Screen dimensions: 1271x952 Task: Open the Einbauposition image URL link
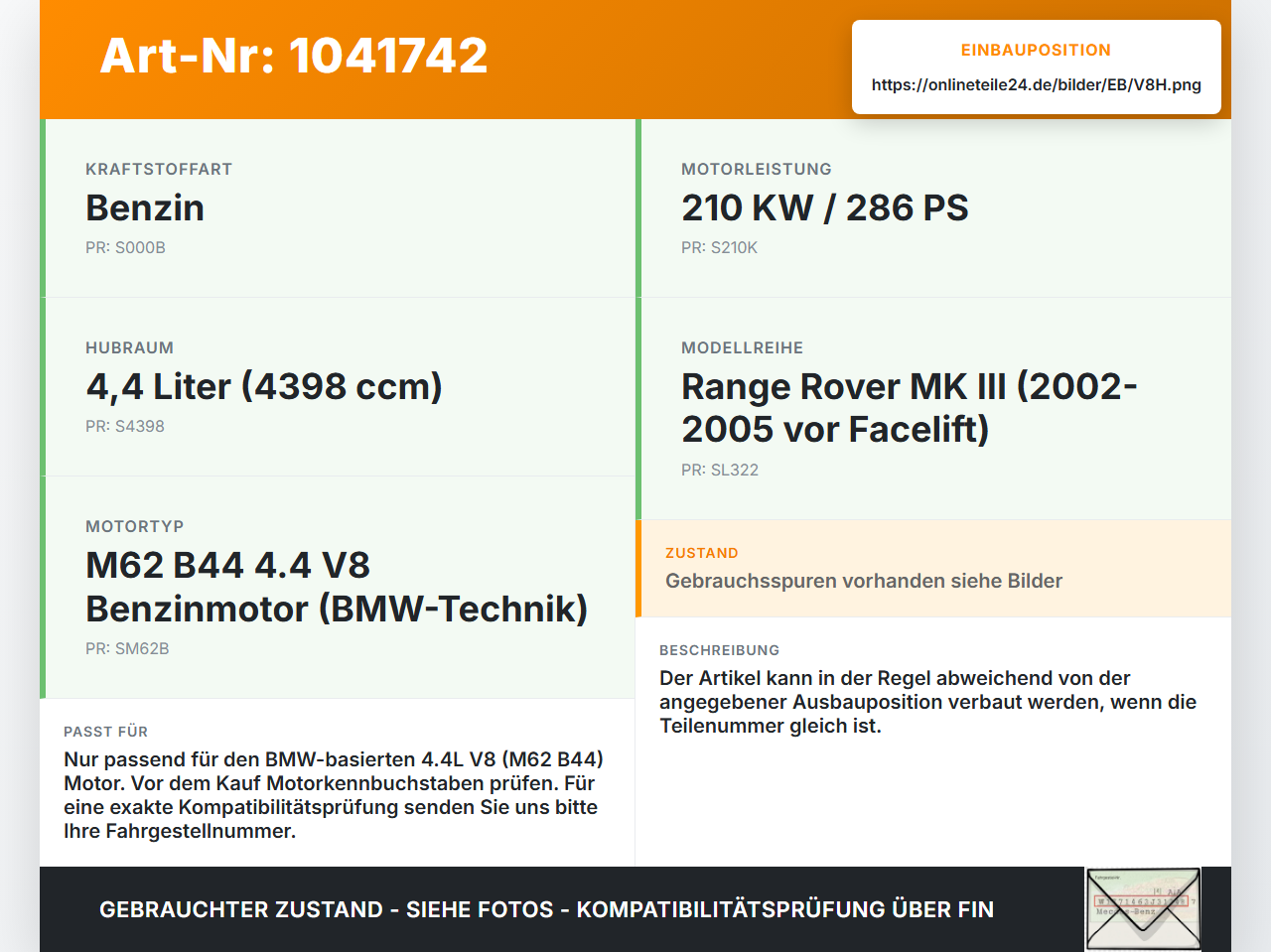[1036, 84]
